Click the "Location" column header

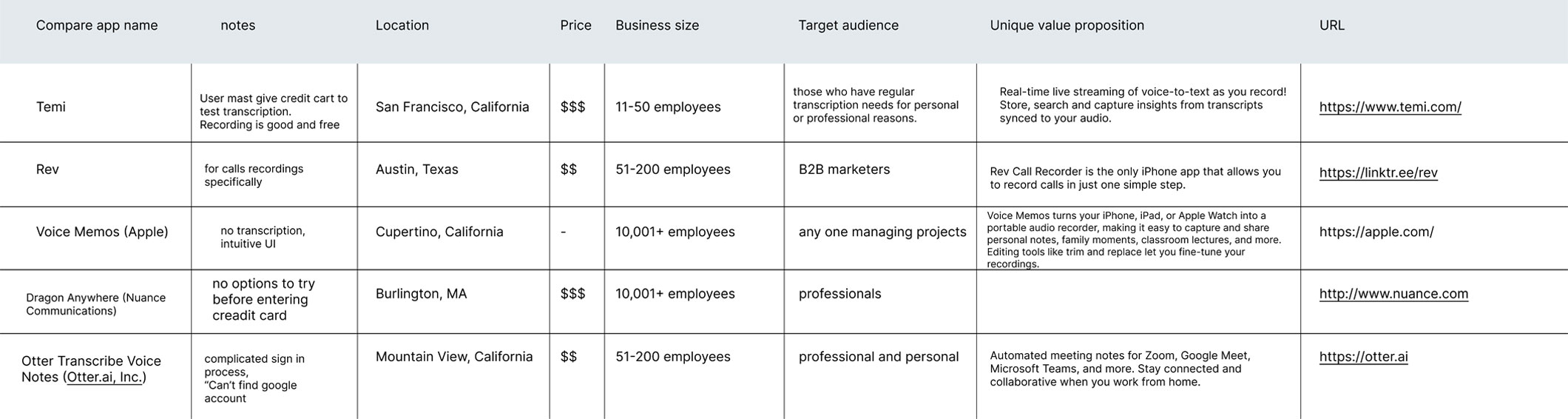point(402,25)
